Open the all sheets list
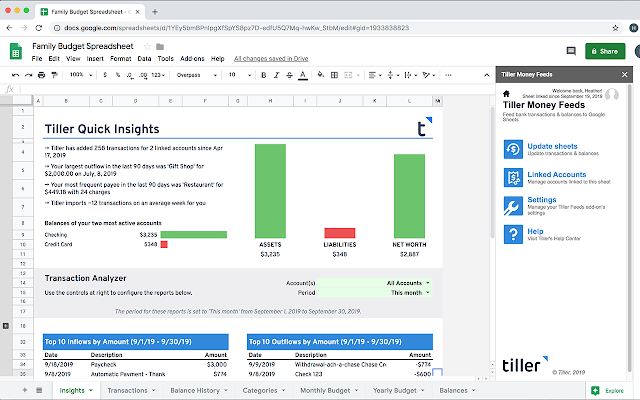Screen dimensions: 640x400 (39, 390)
